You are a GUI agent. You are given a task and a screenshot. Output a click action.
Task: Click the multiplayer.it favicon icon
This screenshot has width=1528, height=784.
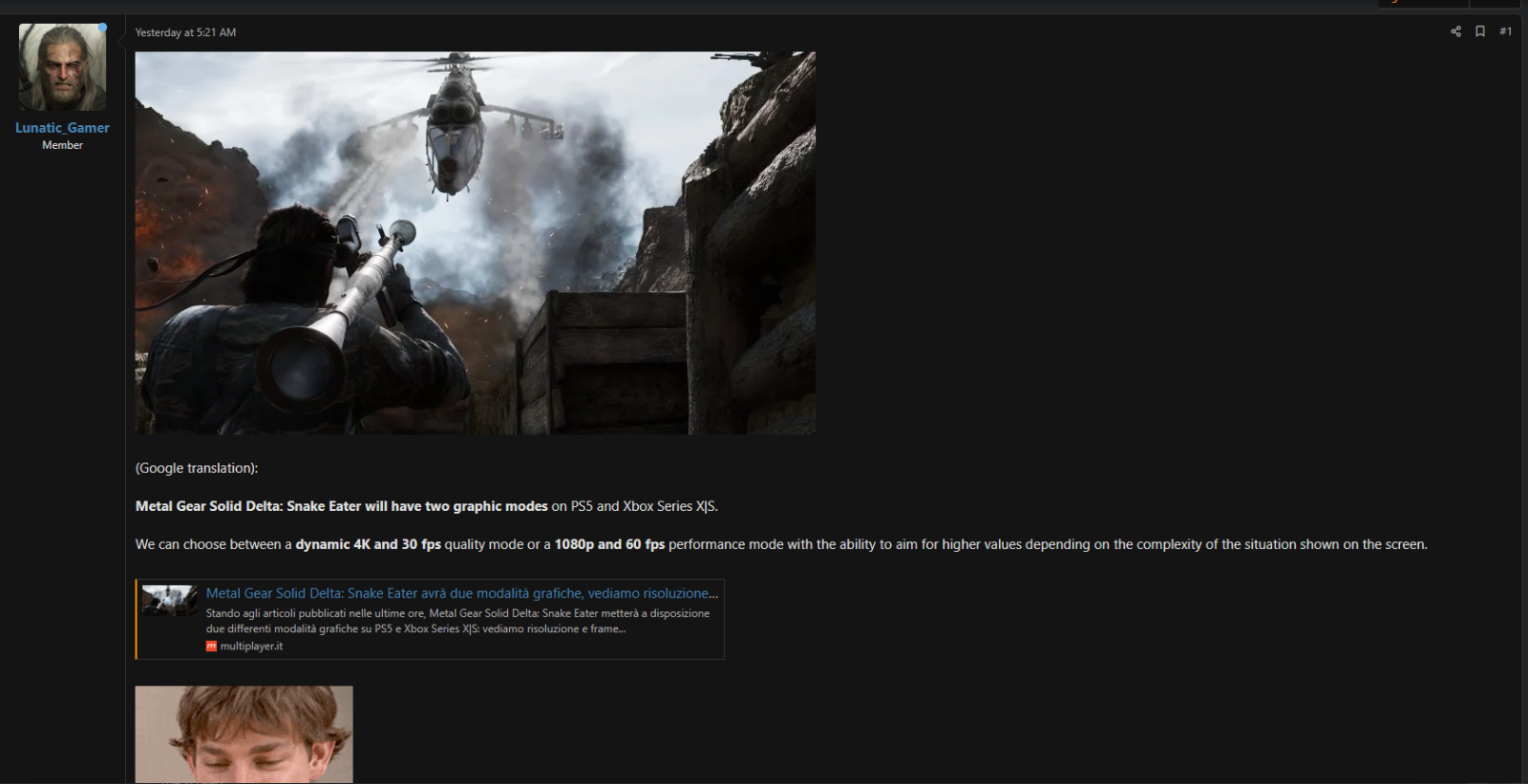pyautogui.click(x=211, y=646)
